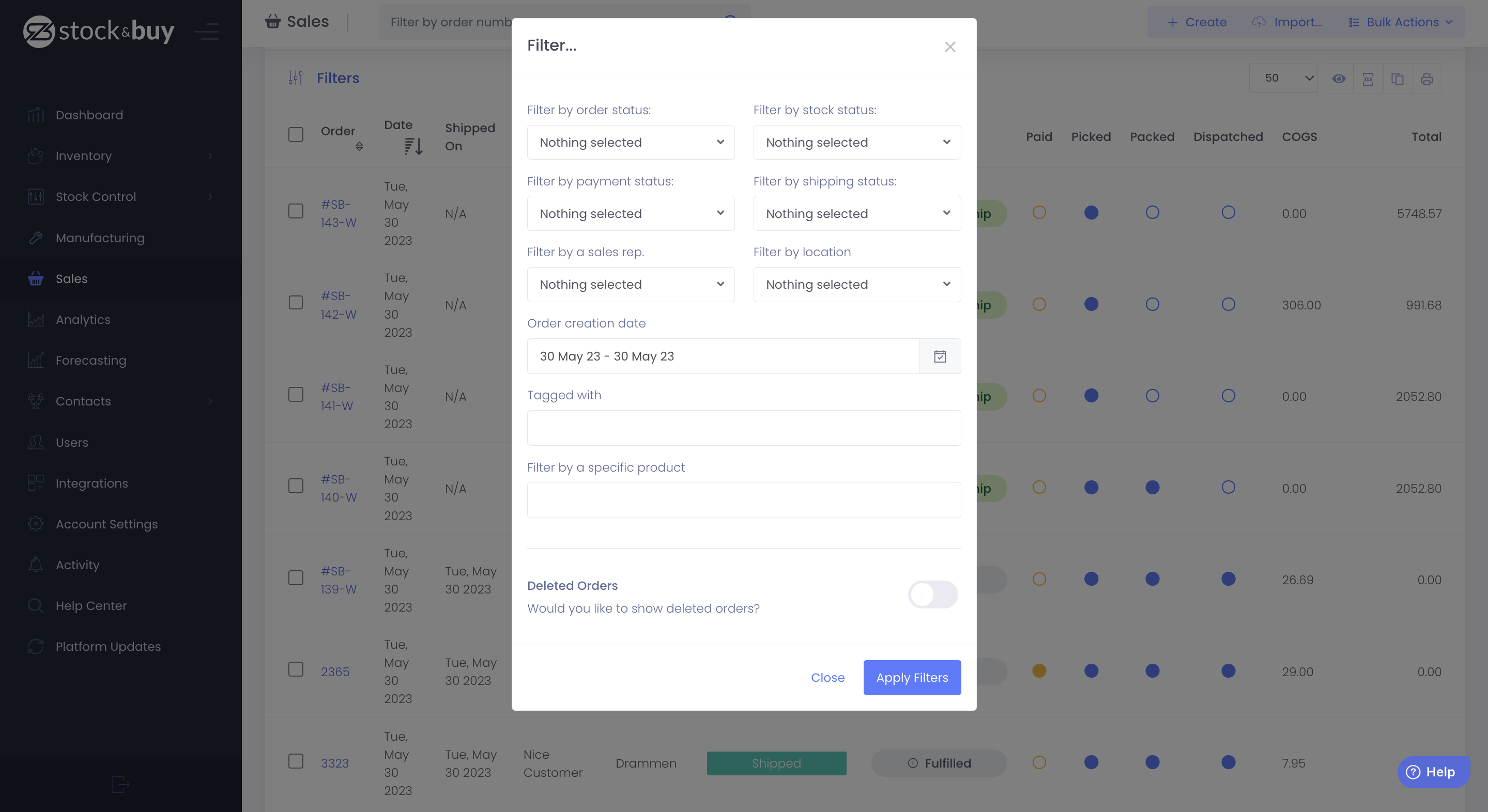Image resolution: width=1488 pixels, height=812 pixels.
Task: Enable the Deleted Orders switch
Action: tap(933, 595)
